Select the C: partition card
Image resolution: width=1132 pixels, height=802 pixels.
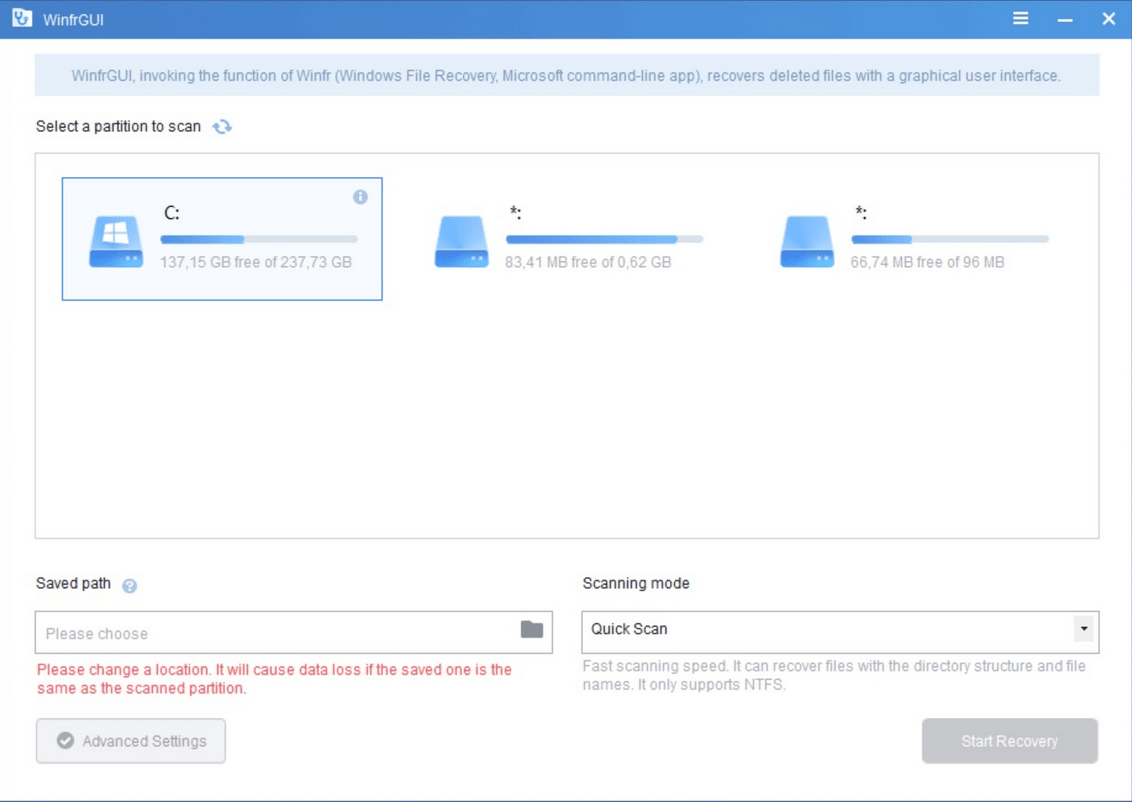tap(222, 239)
